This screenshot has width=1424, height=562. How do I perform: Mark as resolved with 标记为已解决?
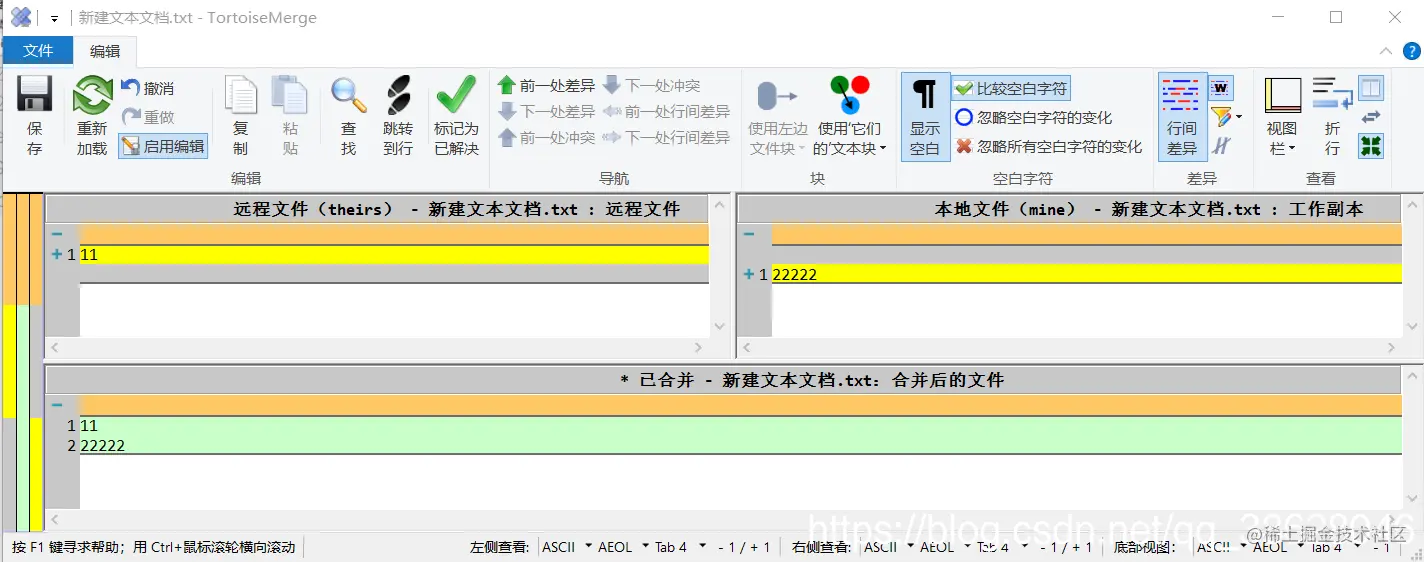point(456,116)
